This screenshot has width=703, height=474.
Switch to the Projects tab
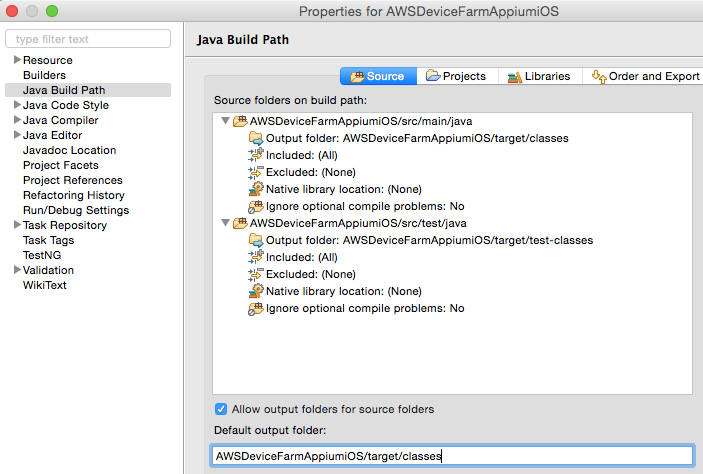coord(457,76)
